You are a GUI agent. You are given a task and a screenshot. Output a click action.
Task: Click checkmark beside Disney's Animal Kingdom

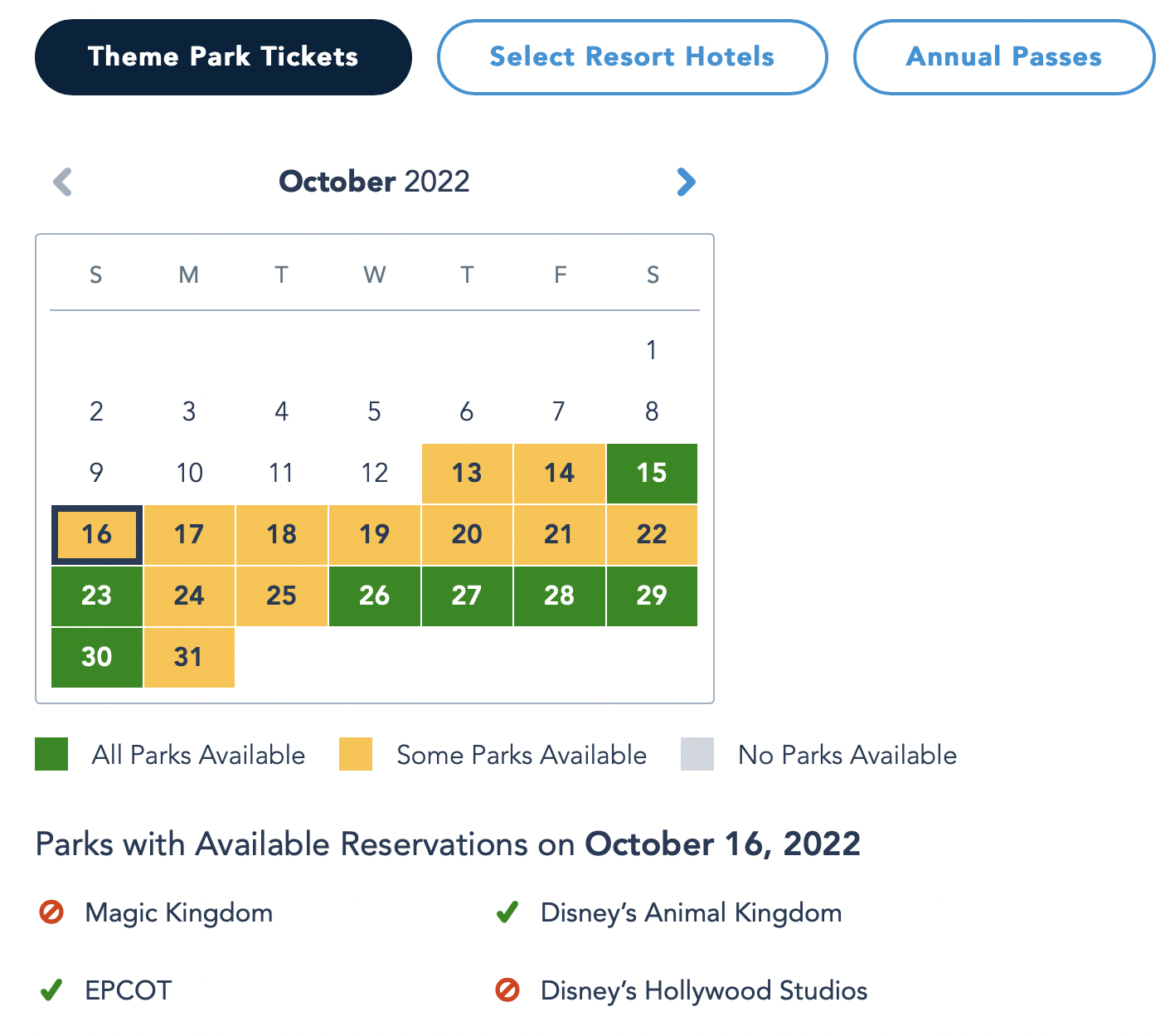[507, 913]
